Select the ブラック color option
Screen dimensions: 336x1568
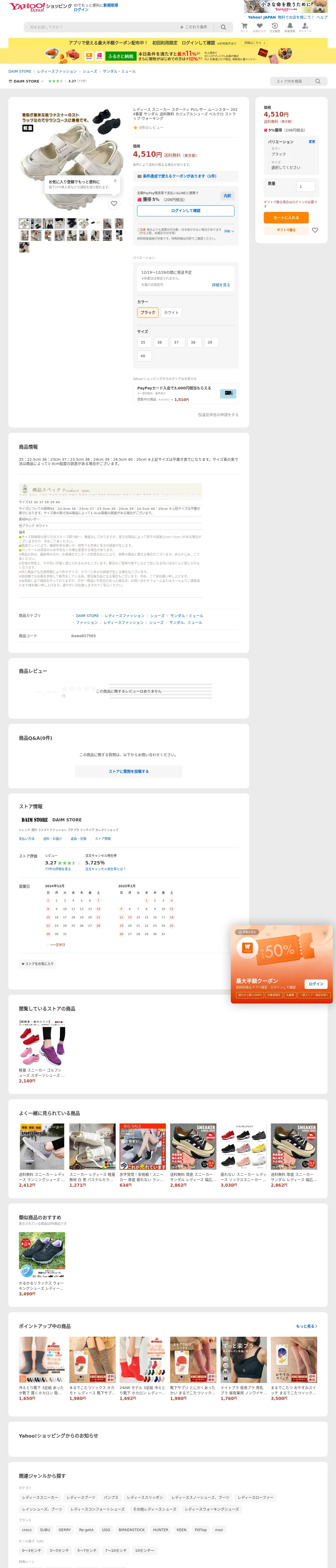click(x=148, y=312)
